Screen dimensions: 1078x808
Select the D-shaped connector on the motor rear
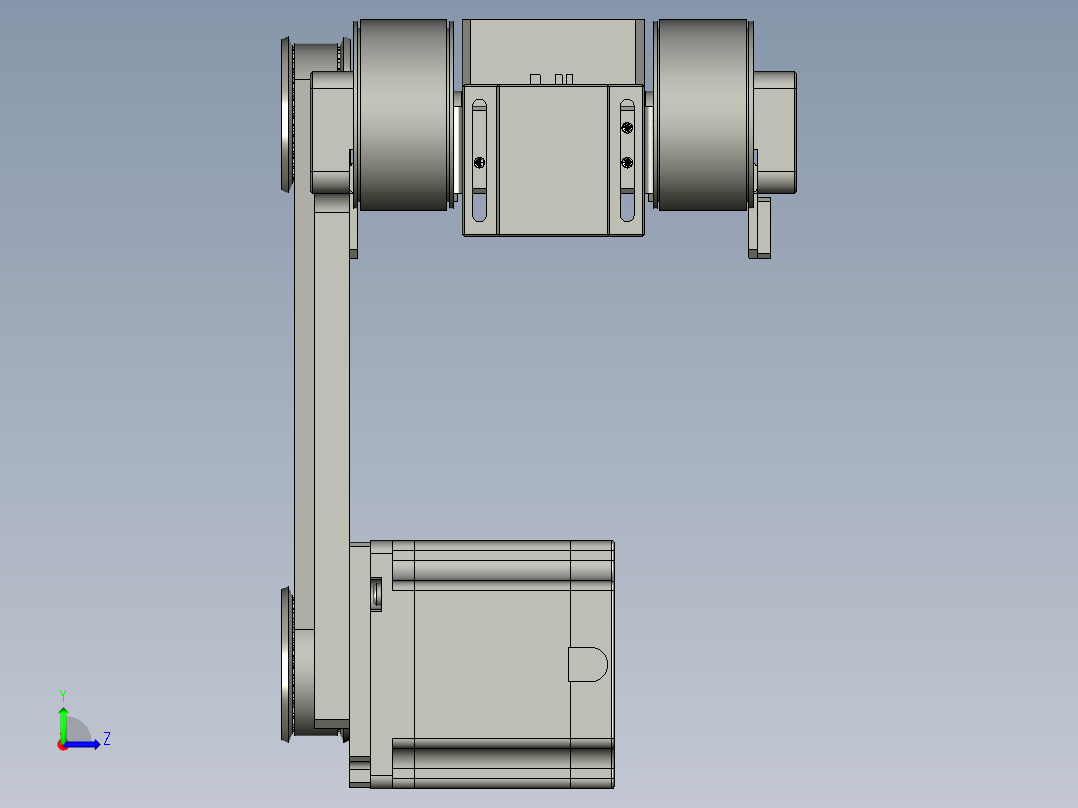pos(588,664)
